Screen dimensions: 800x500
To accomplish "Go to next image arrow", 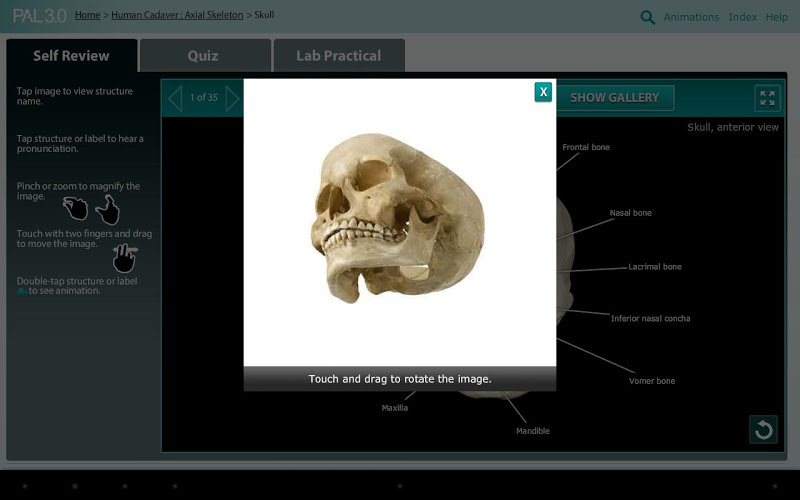I will tap(232, 98).
